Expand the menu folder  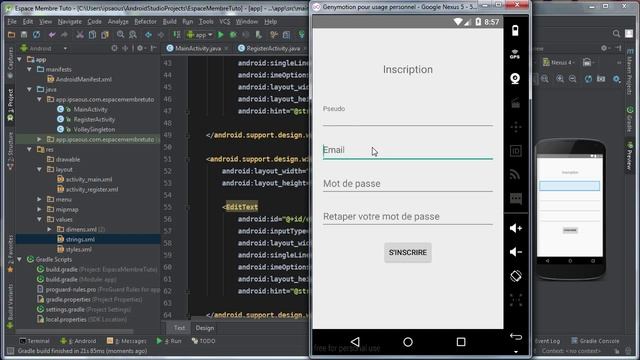[39, 199]
